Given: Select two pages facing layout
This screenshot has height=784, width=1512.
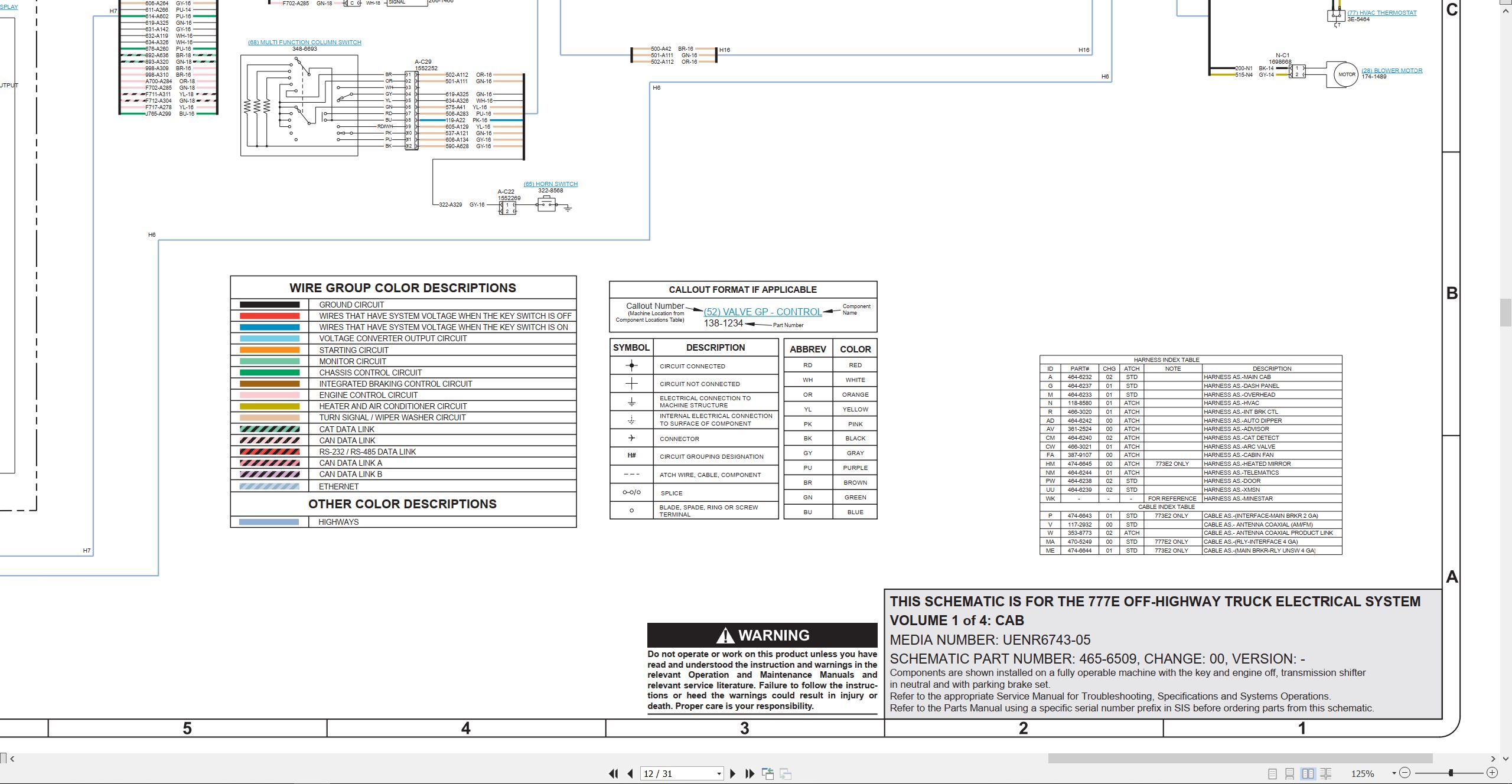Looking at the screenshot, I should pos(1308,773).
